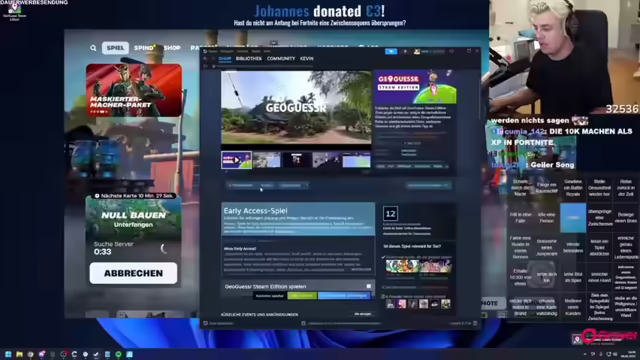
Task: Click Alle anzeigen link for events
Action: click(x=362, y=314)
